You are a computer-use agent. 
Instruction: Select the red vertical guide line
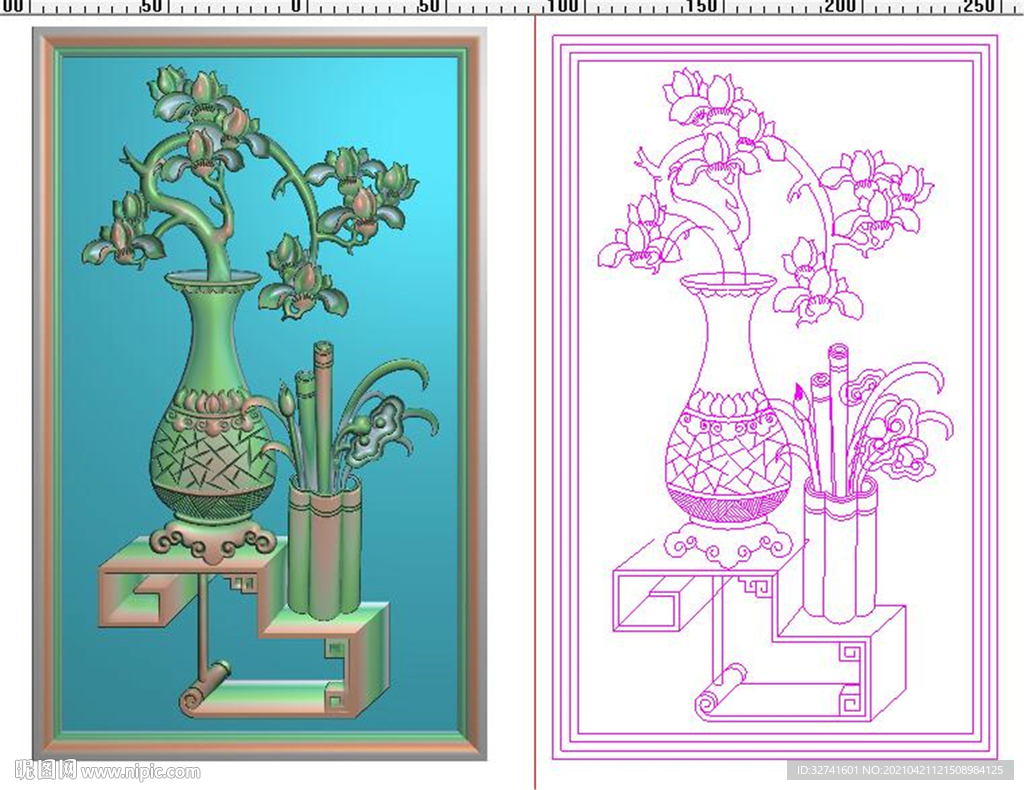click(535, 400)
